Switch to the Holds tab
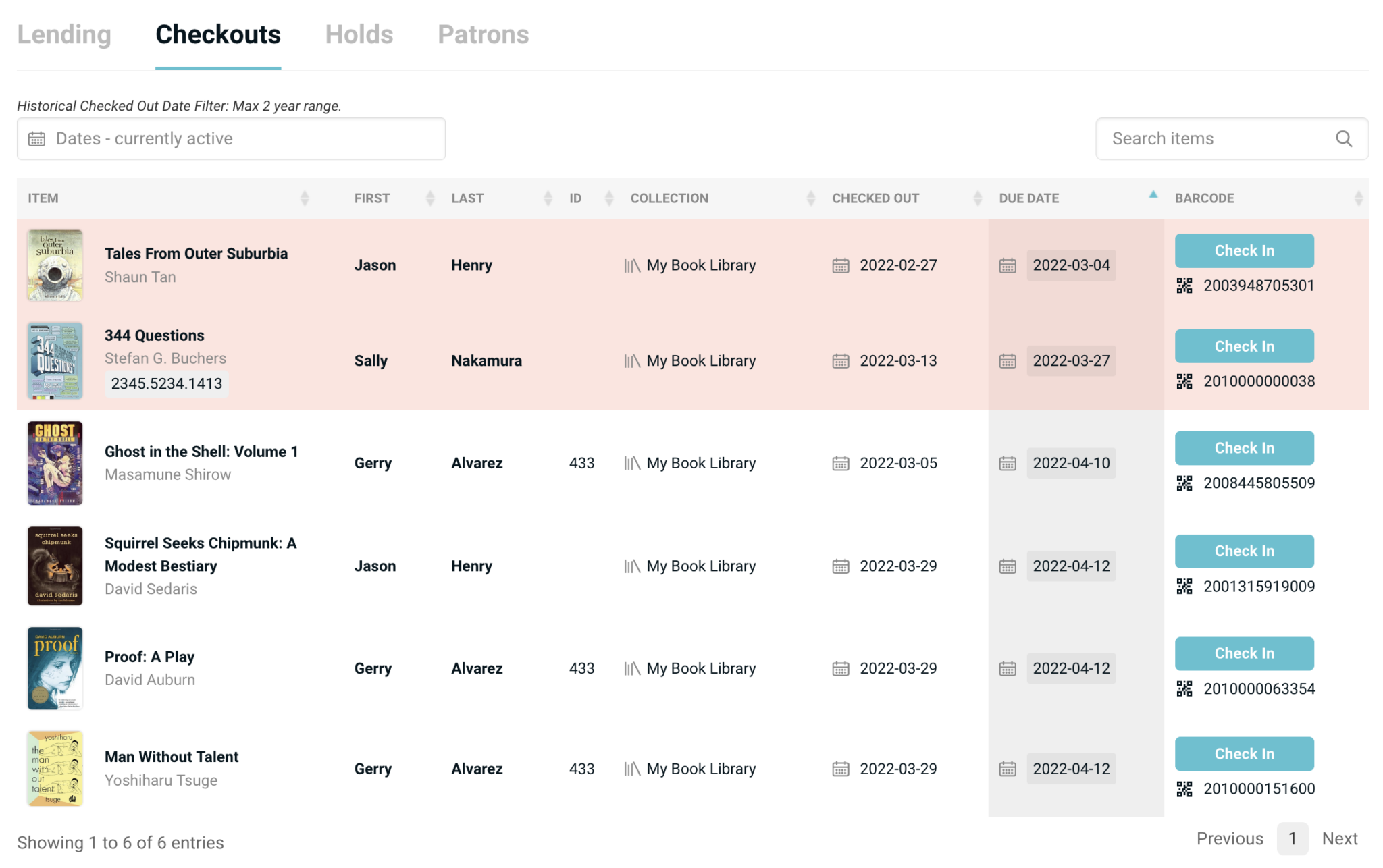1383x868 pixels. click(x=359, y=35)
